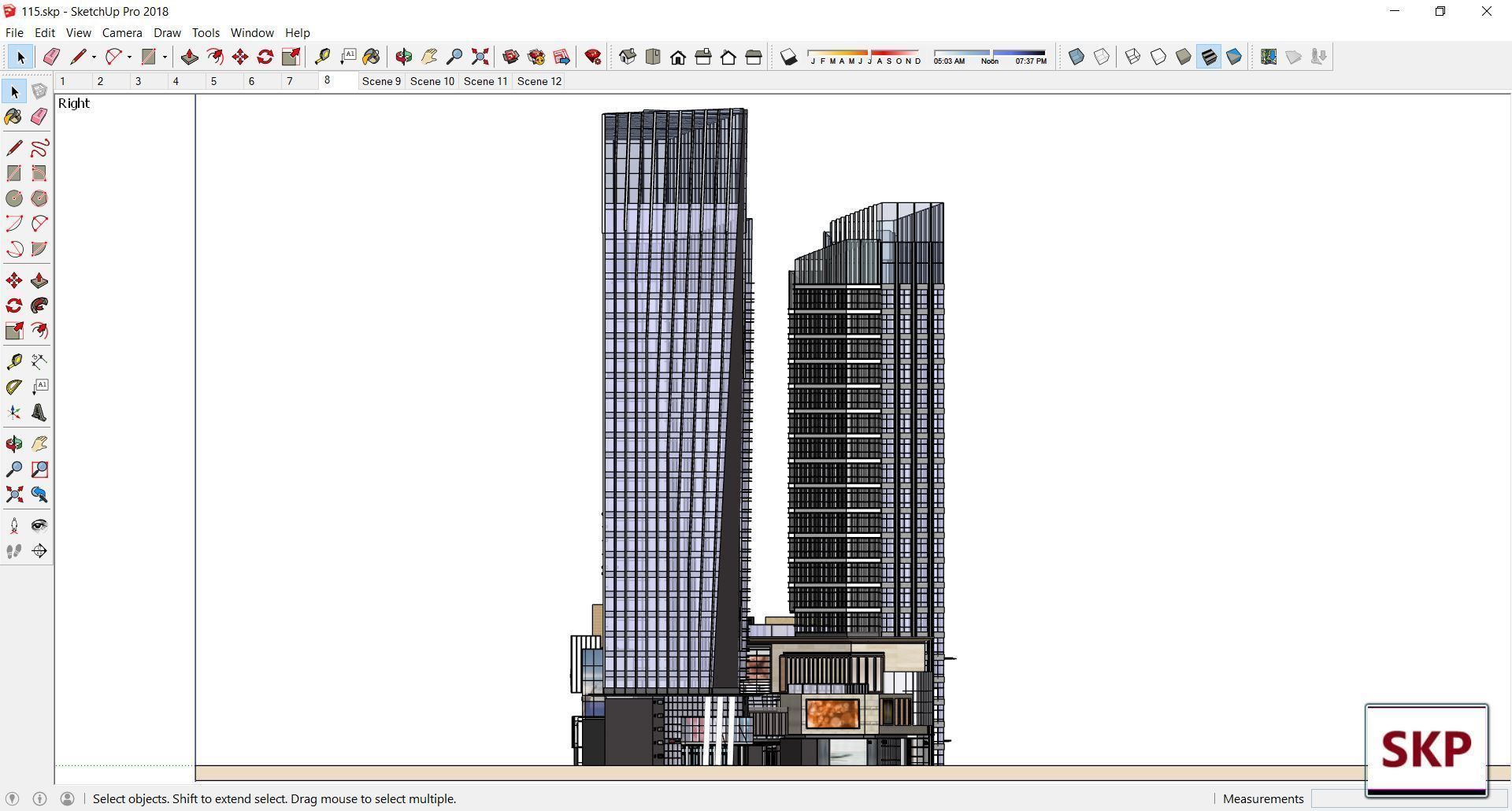Toggle X-Ray face style
Screen dimensions: 1512x811
1077,57
